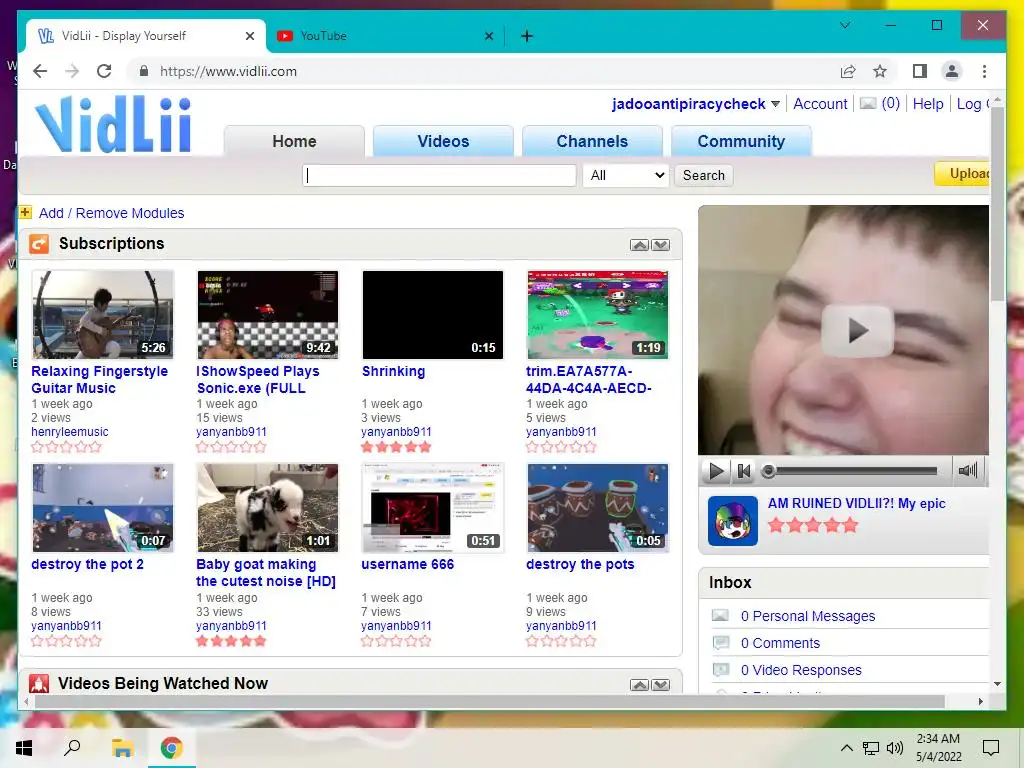Close the YouTube tab
The image size is (1024, 768).
(x=488, y=37)
